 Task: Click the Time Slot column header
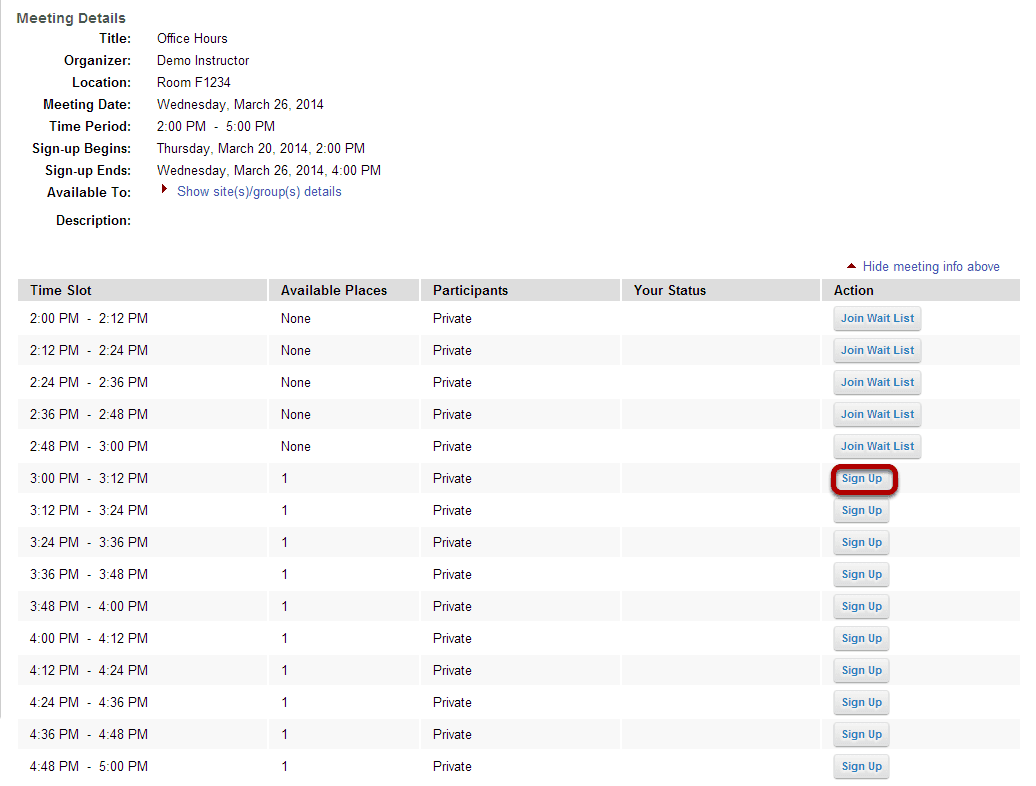point(143,291)
